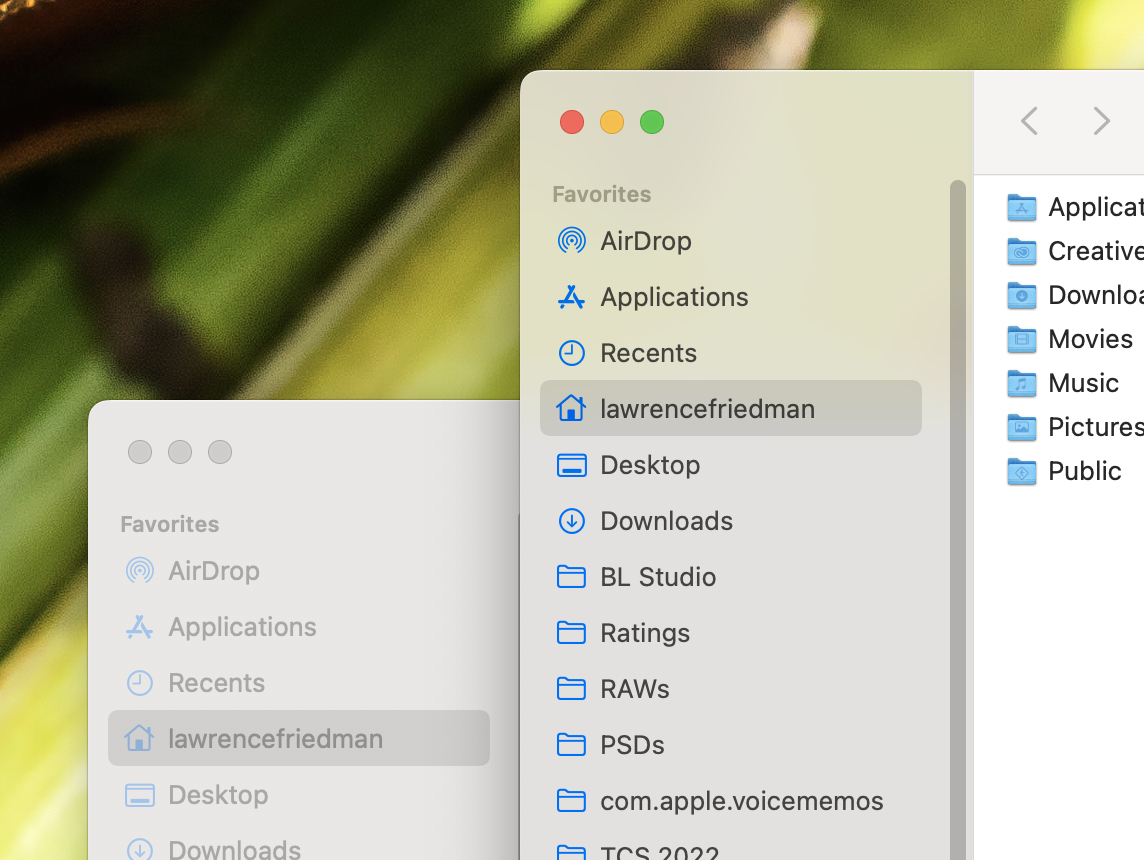Click the Favorites heading in the background window
The width and height of the screenshot is (1144, 860).
click(x=170, y=524)
